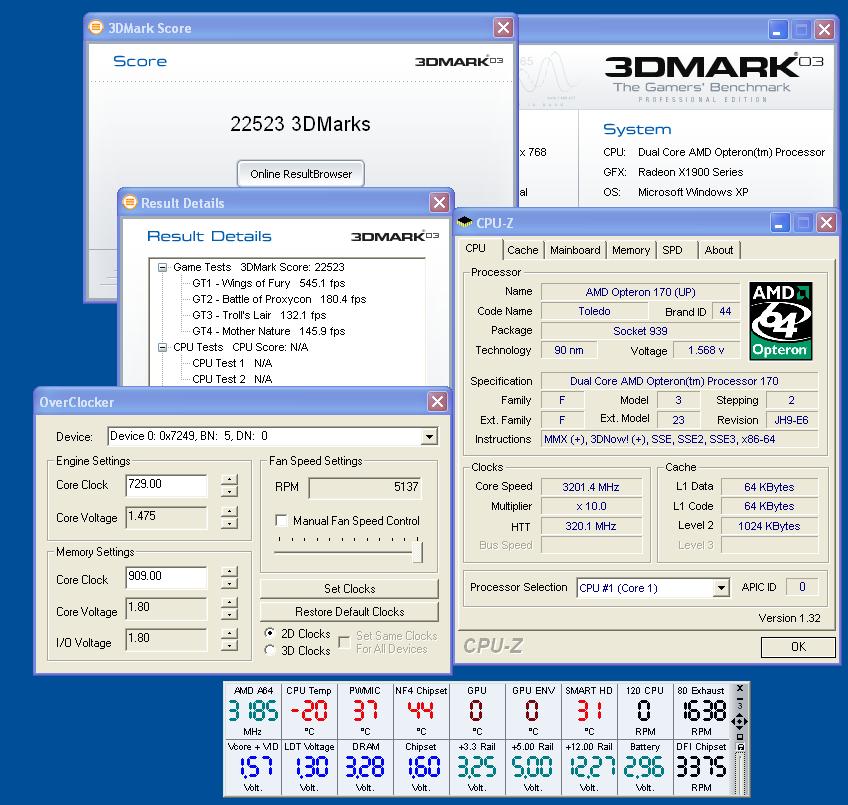Toggle Set Same Clocks For All Devices
The height and width of the screenshot is (805, 848).
[343, 642]
